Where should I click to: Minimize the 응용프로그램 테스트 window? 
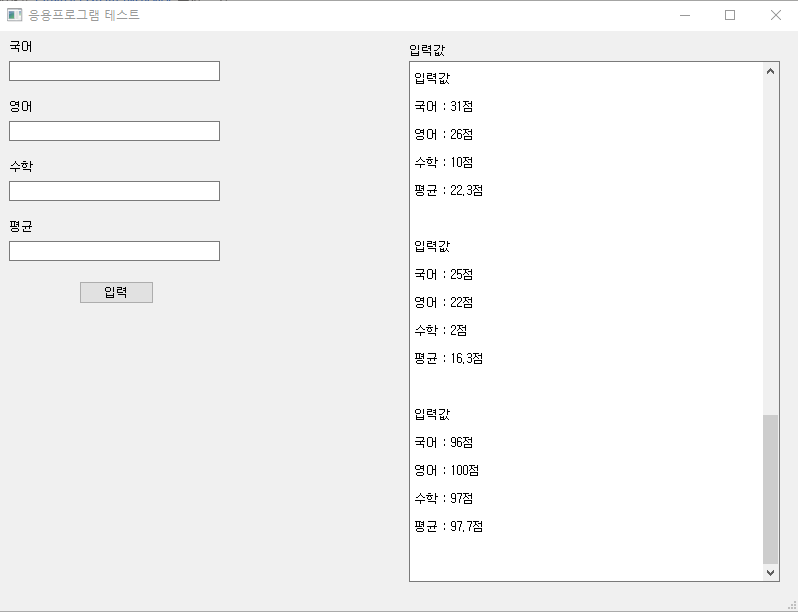click(x=685, y=15)
